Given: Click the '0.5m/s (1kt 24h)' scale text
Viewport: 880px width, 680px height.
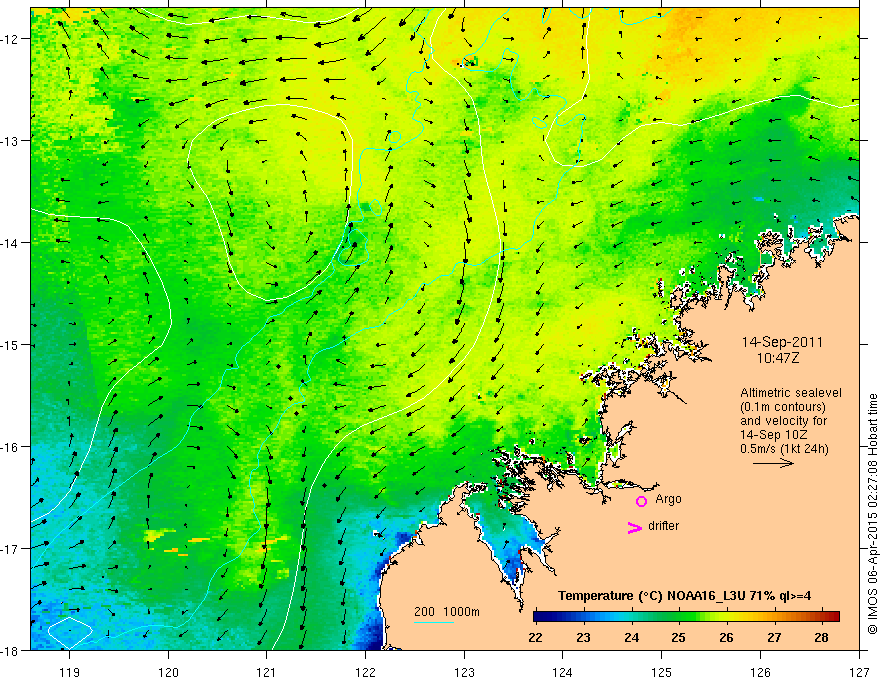Looking at the screenshot, I should click(784, 448).
